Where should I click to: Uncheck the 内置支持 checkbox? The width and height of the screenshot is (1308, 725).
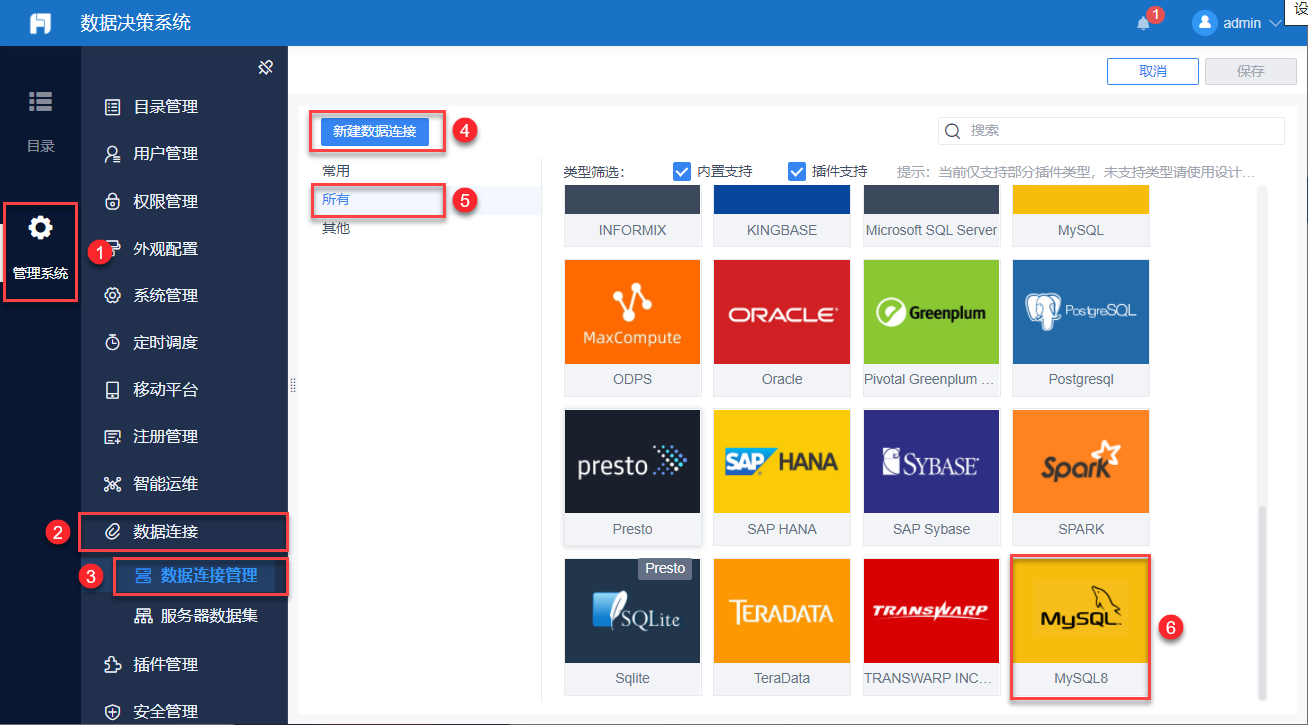point(682,171)
